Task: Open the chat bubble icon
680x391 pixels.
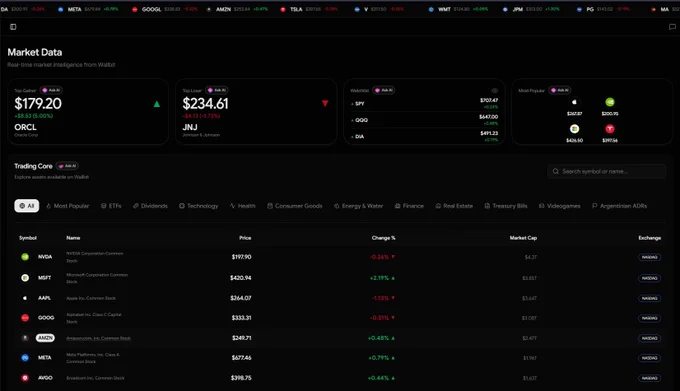Action: (x=672, y=27)
